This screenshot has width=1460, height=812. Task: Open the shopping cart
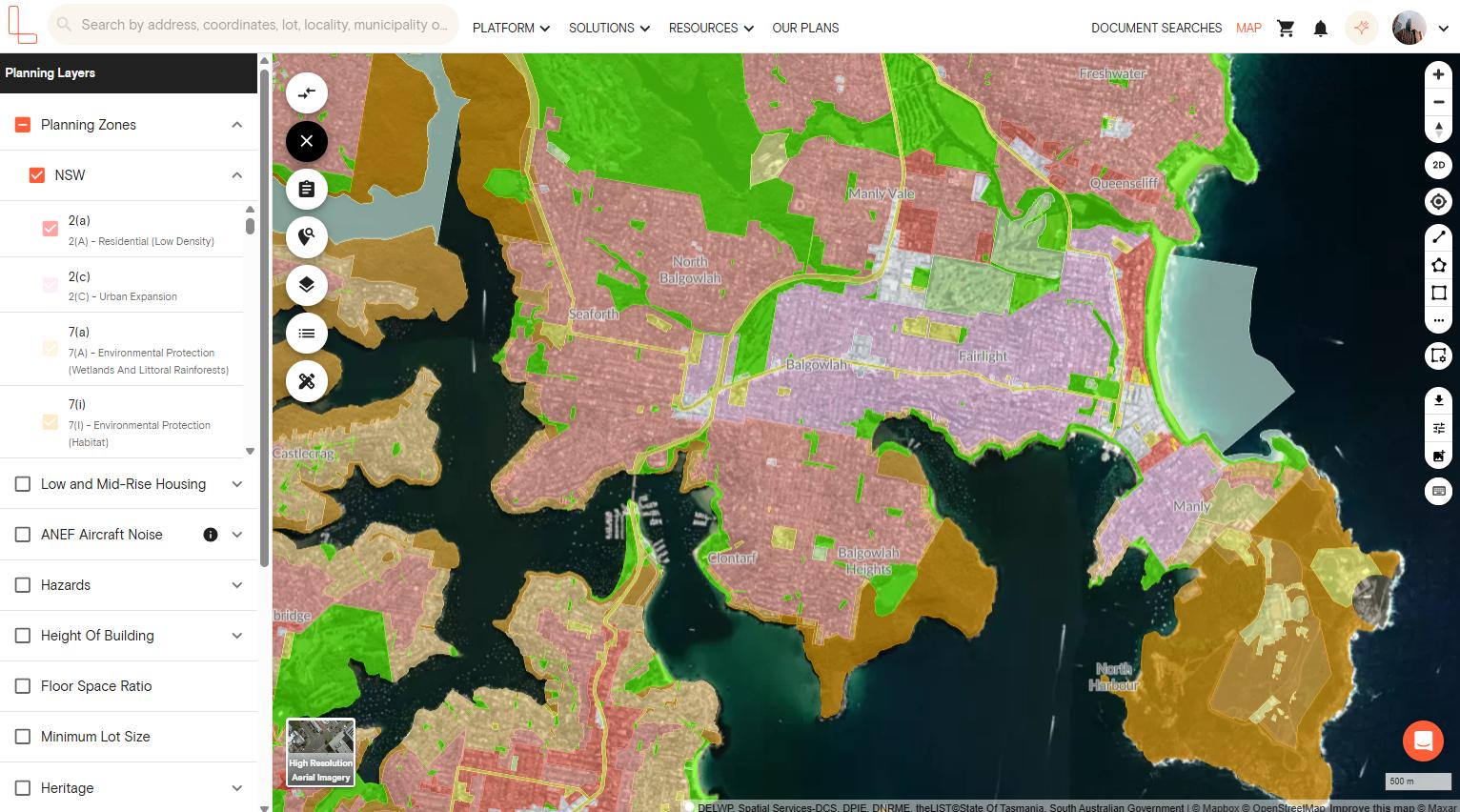pyautogui.click(x=1286, y=28)
